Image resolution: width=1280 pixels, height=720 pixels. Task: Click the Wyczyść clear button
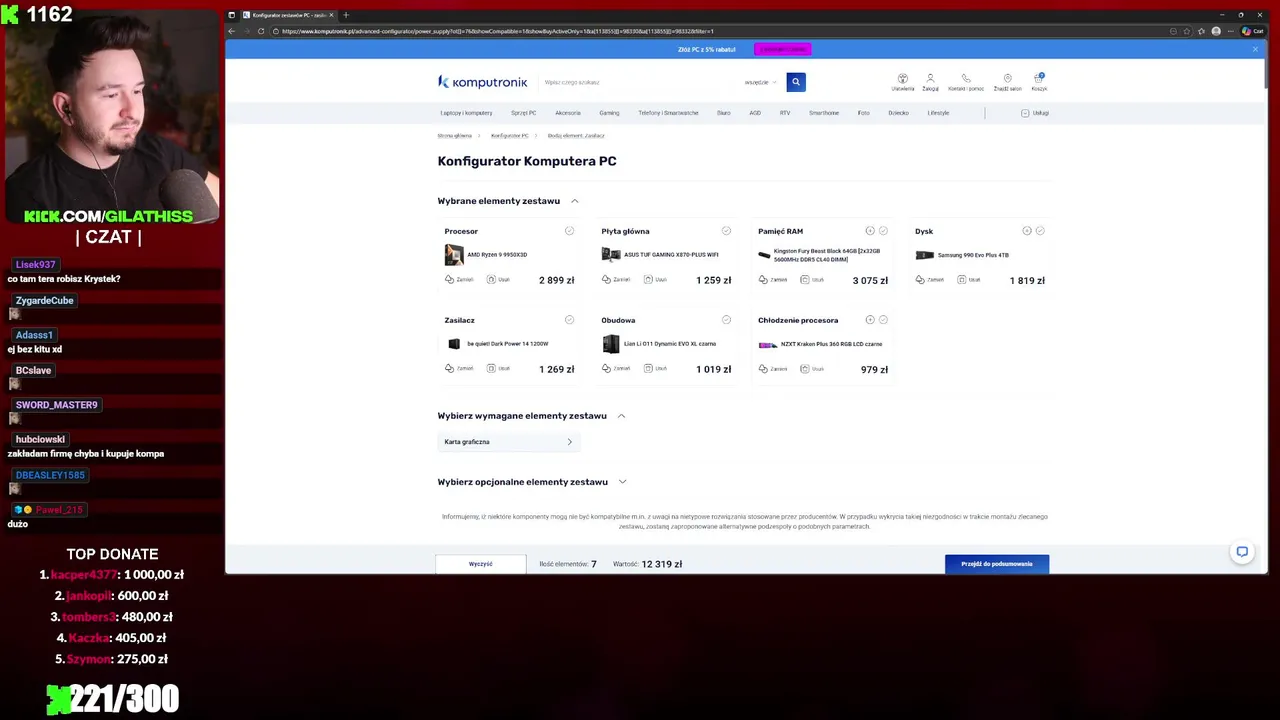[481, 564]
